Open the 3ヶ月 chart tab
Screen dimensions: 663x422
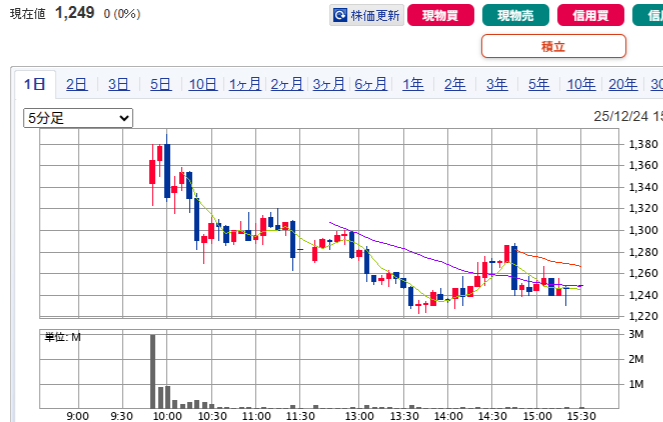coord(329,84)
